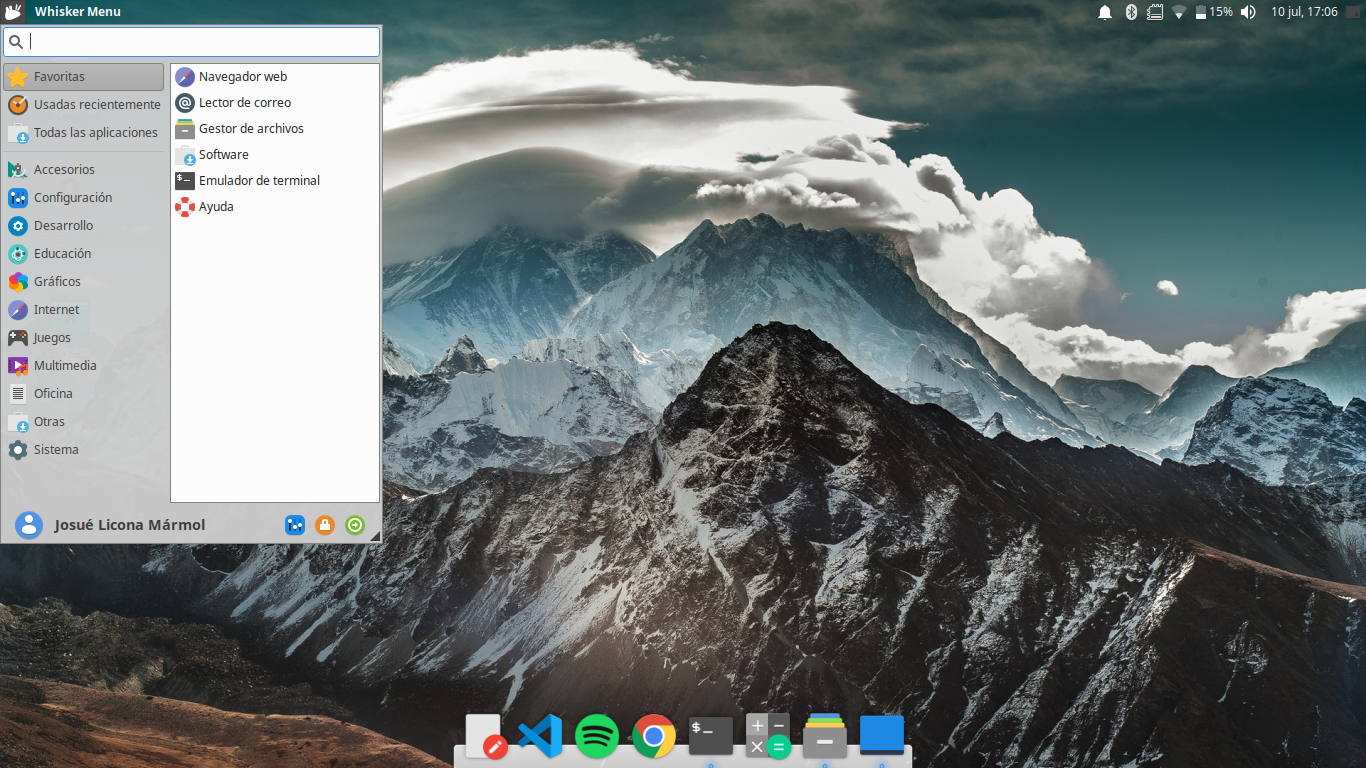
Task: Select Desarrollo category
Action: pos(84,226)
